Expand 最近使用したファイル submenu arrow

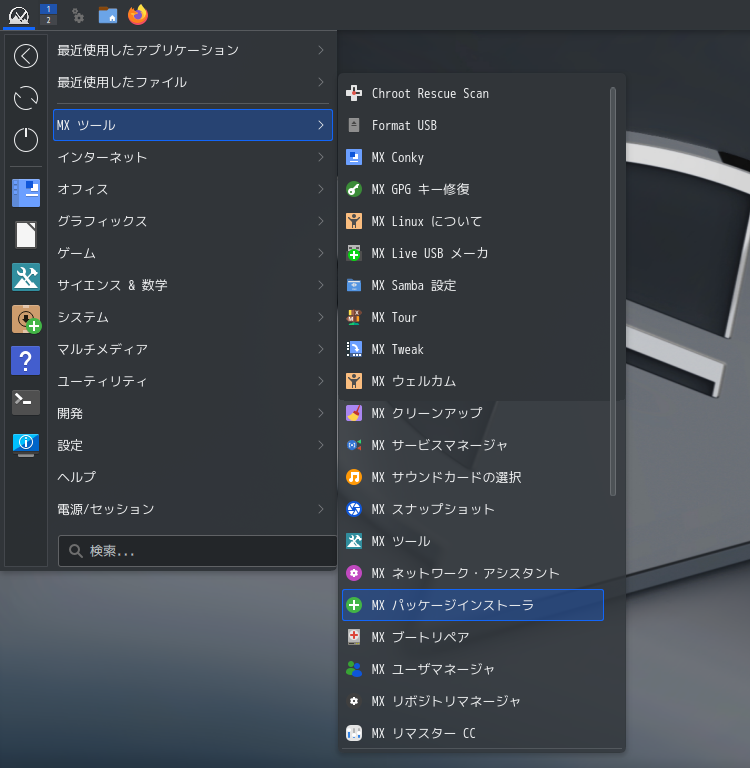(321, 82)
